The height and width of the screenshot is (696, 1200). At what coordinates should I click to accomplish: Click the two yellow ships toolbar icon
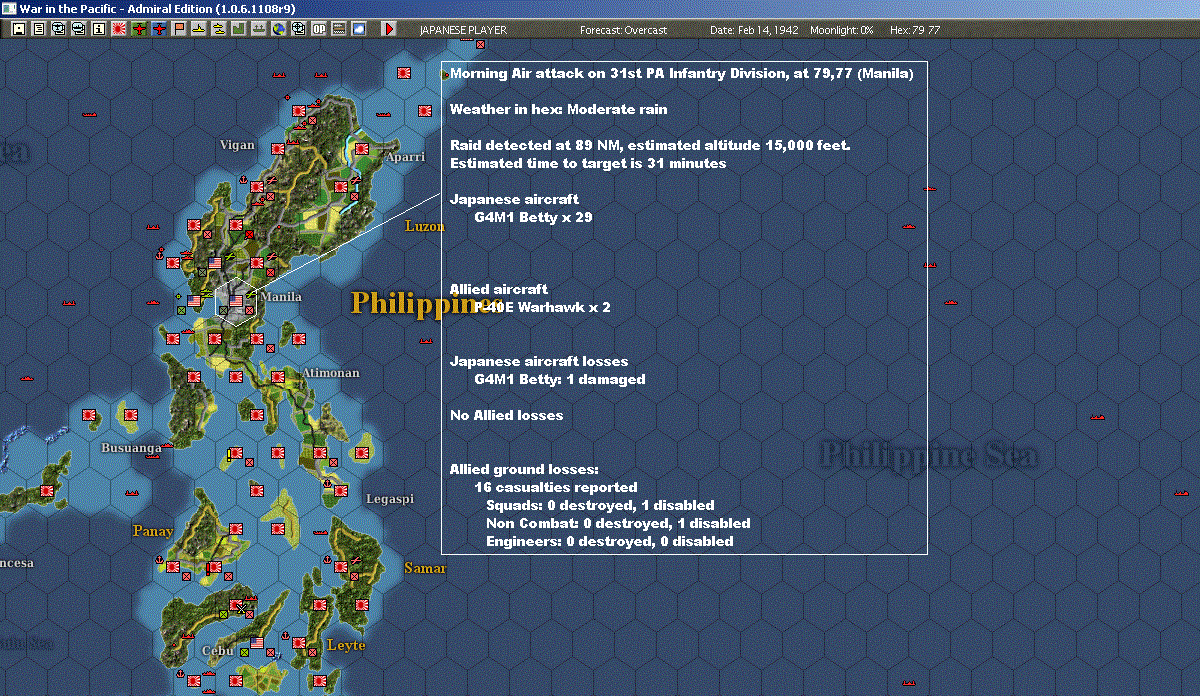point(219,29)
